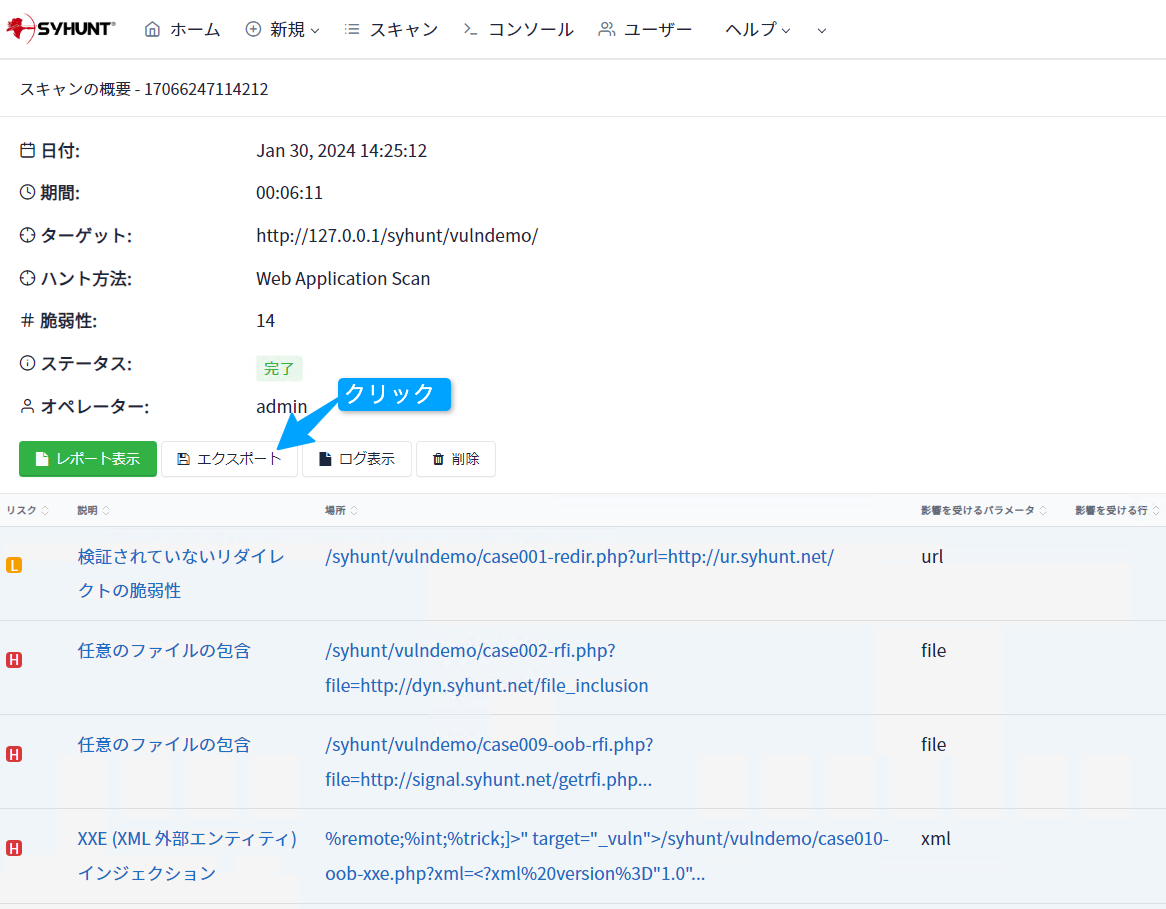The width and height of the screenshot is (1166, 909).
Task: Click the crosshair icon beside ハント方法
Action: (x=28, y=278)
